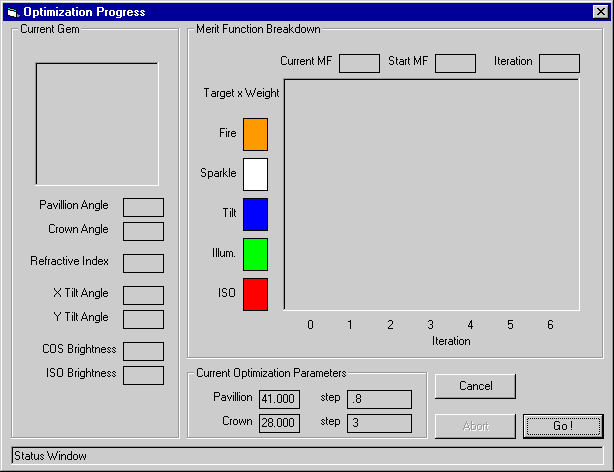
Task: Click the X Tilt Angle field
Action: click(x=143, y=295)
